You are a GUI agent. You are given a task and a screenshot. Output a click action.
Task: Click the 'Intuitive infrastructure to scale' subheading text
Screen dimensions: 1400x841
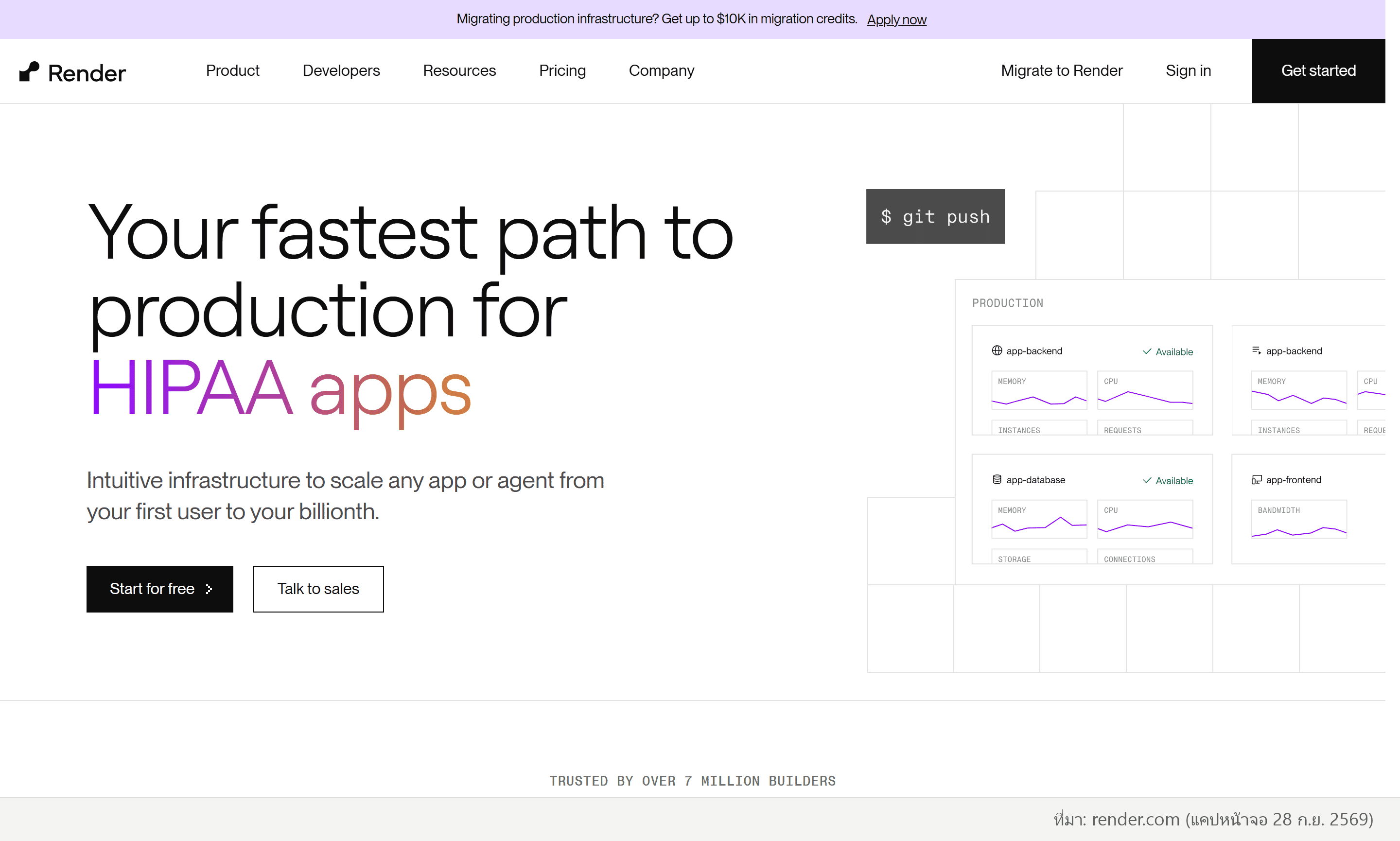pyautogui.click(x=345, y=496)
